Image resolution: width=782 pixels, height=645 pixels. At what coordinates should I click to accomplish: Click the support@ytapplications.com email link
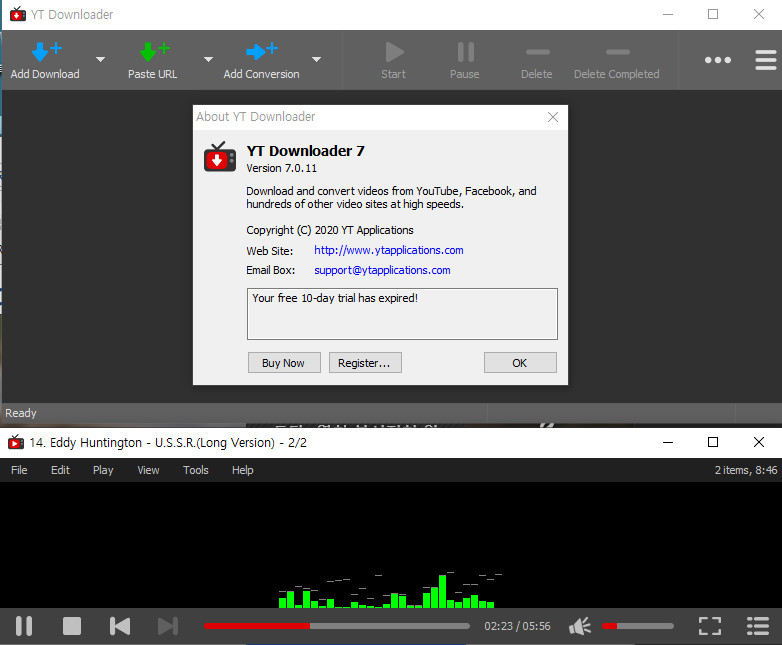pos(382,270)
